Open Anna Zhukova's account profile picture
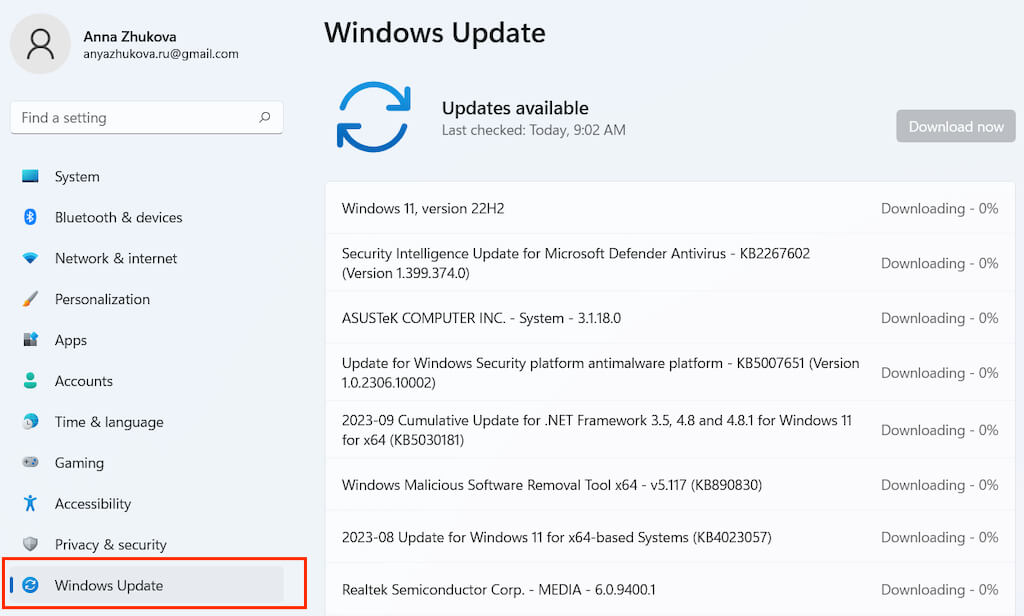1024x616 pixels. click(41, 44)
